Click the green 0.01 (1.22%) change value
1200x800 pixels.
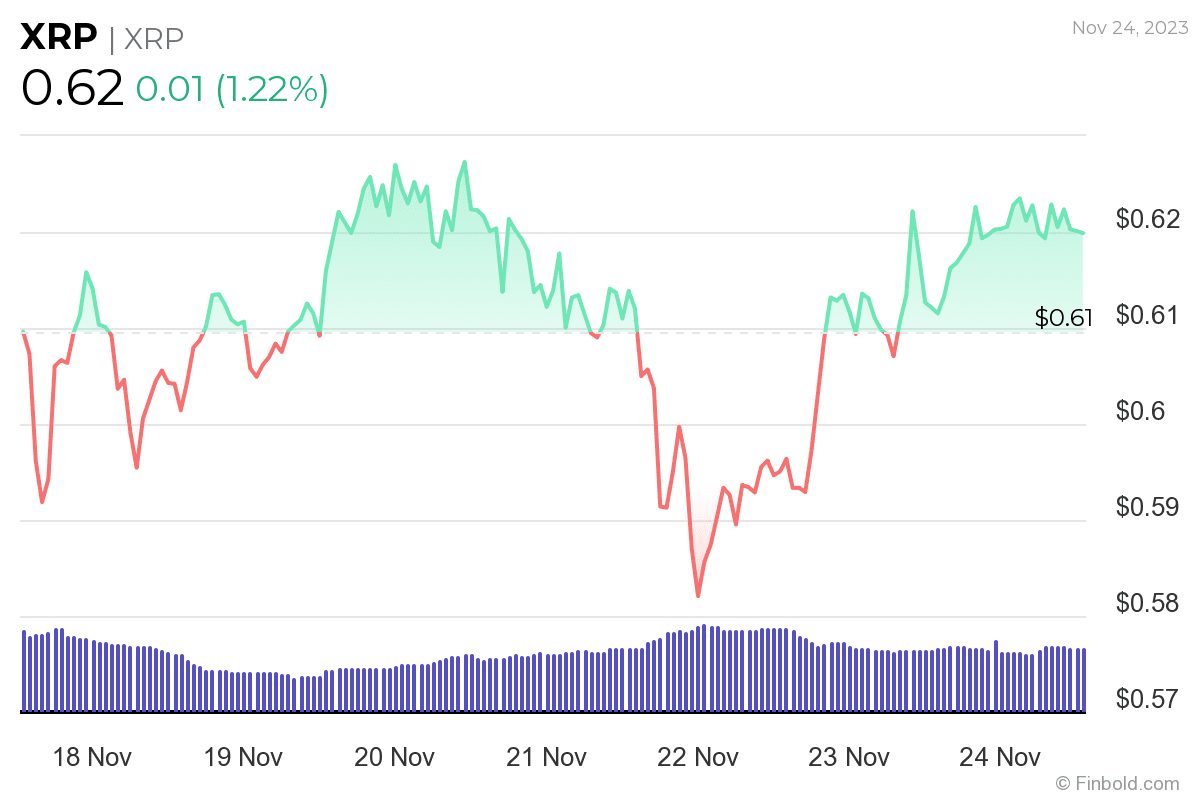[x=232, y=90]
